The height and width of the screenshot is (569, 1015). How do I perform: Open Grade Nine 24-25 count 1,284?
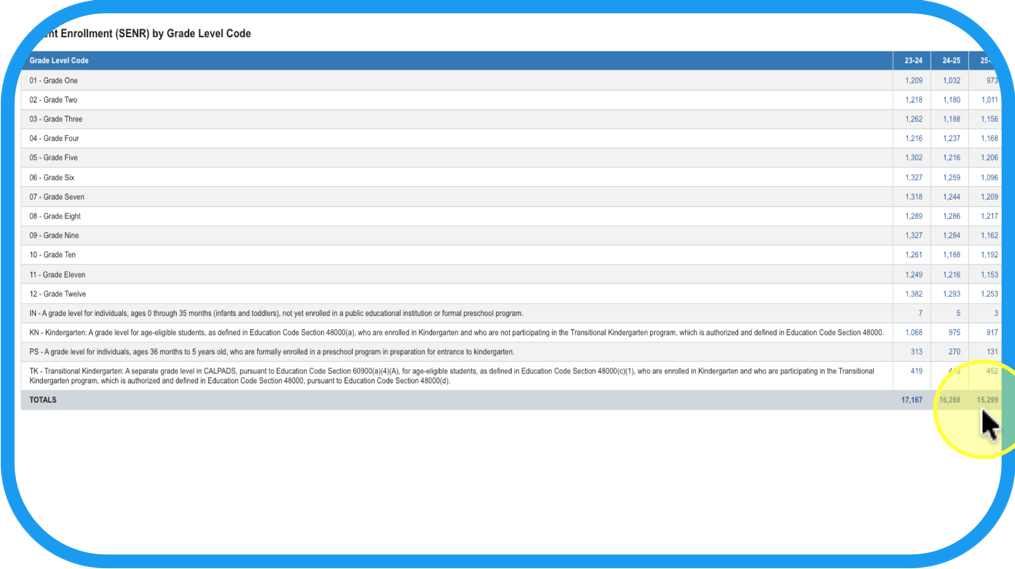951,236
